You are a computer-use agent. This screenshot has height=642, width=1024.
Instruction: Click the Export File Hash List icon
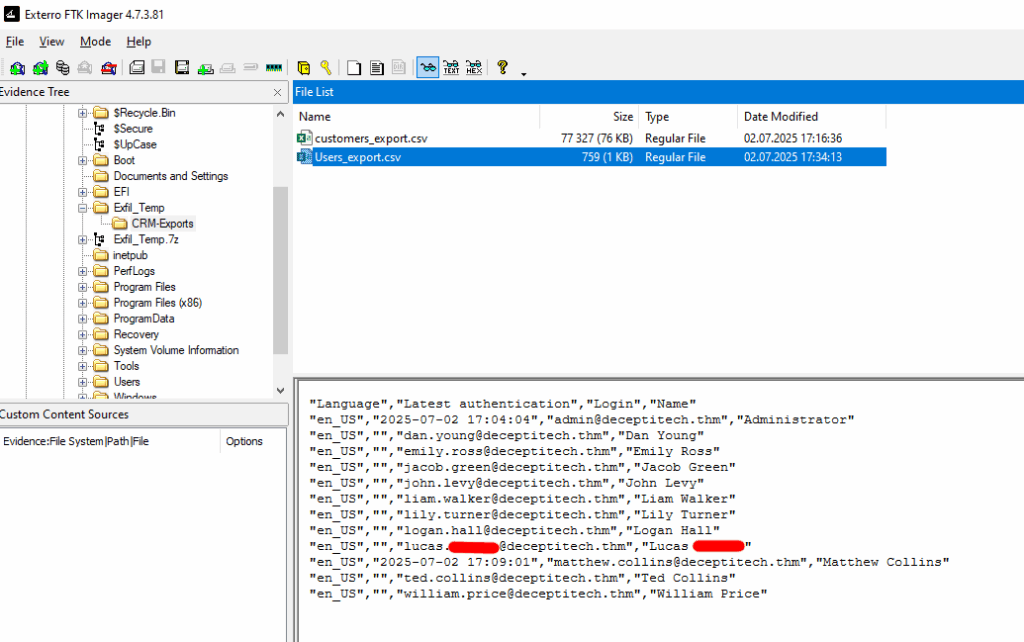(377, 67)
